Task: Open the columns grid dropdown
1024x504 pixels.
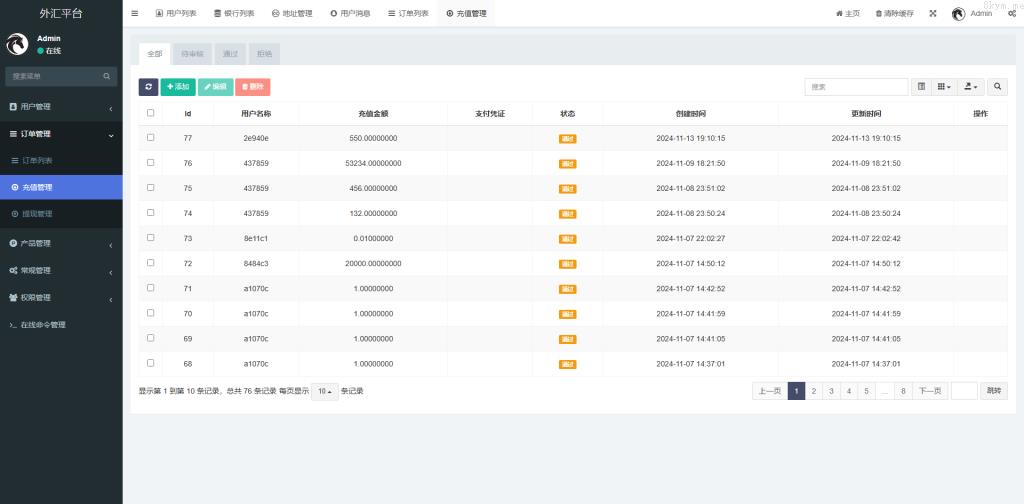Action: point(944,87)
